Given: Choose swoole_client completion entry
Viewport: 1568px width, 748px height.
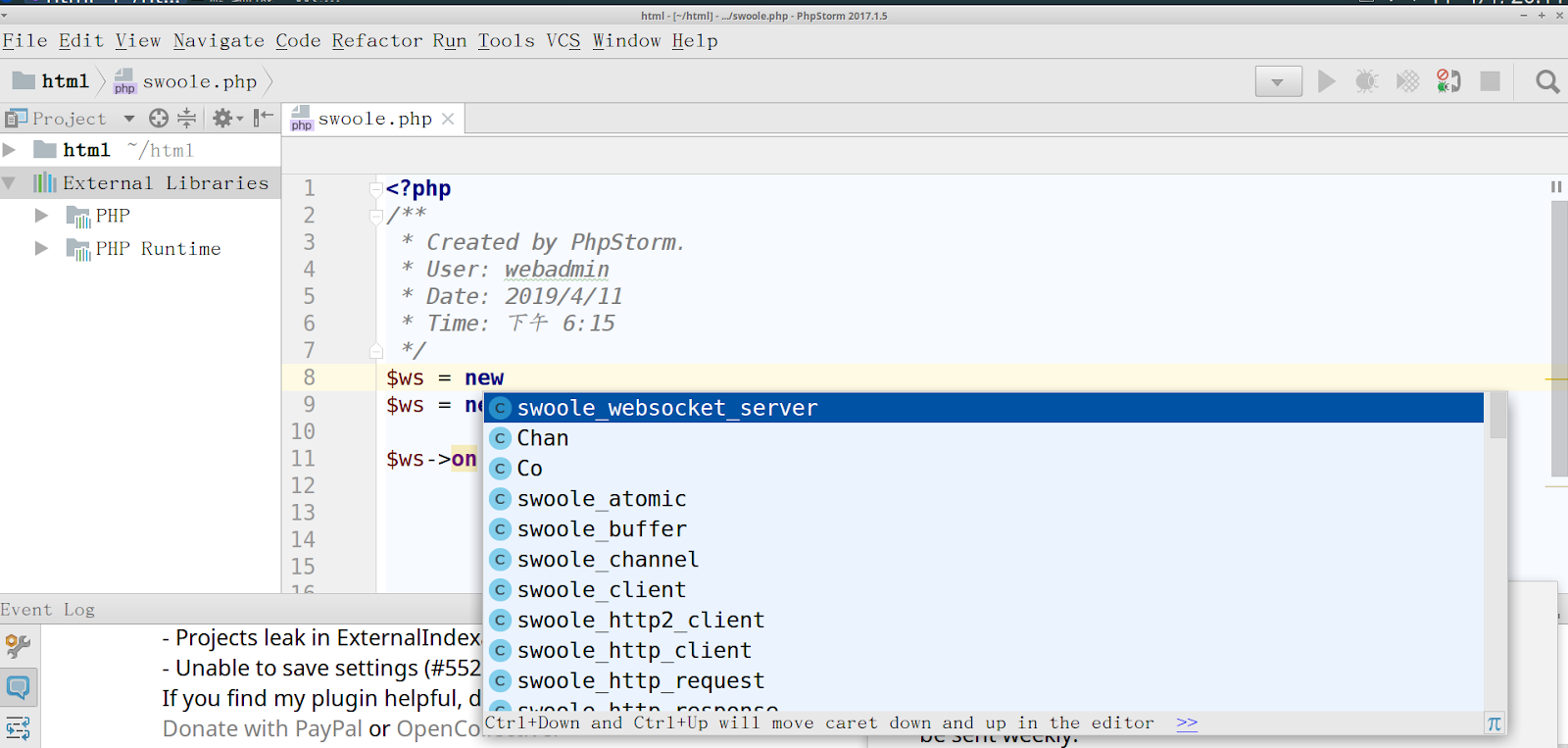Looking at the screenshot, I should 984,590.
